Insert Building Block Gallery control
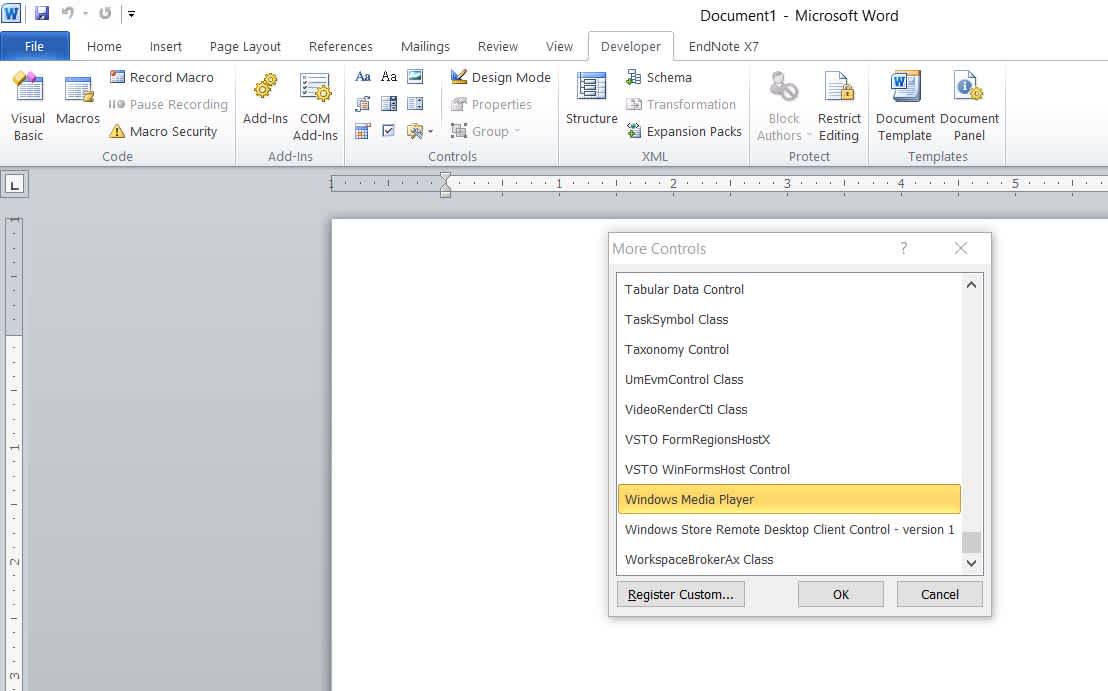Image resolution: width=1108 pixels, height=691 pixels. (x=363, y=104)
